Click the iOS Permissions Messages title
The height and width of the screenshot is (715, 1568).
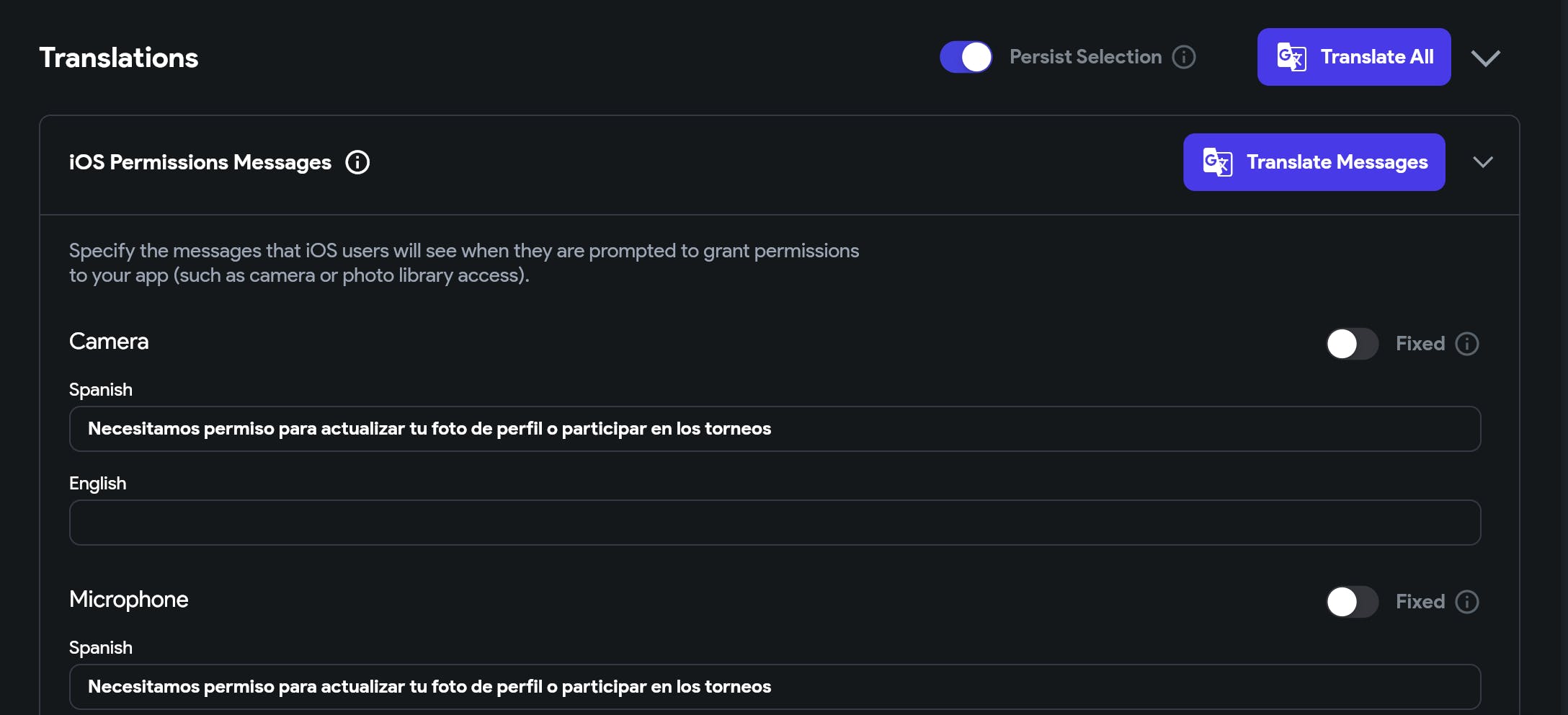point(200,162)
